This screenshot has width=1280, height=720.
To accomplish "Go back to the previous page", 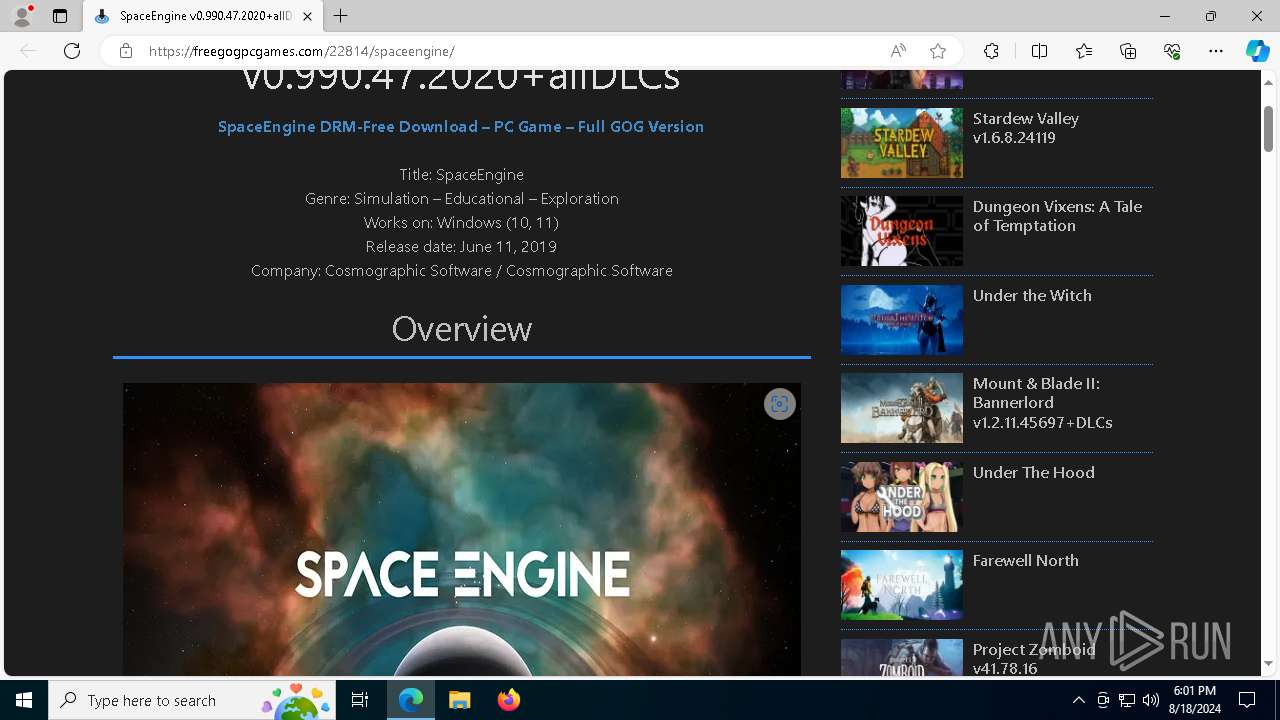I will 28,51.
